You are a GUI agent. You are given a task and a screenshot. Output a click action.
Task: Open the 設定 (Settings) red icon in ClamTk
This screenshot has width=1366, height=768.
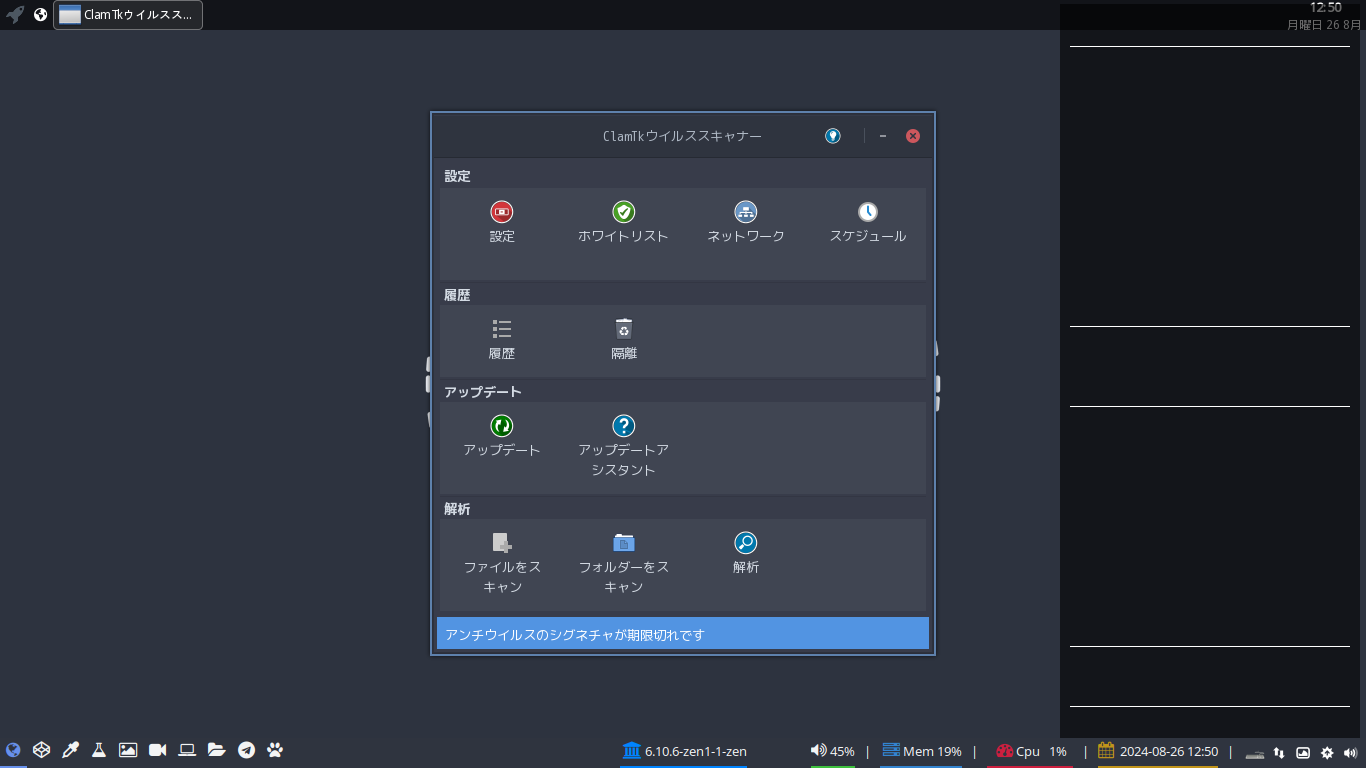point(502,212)
